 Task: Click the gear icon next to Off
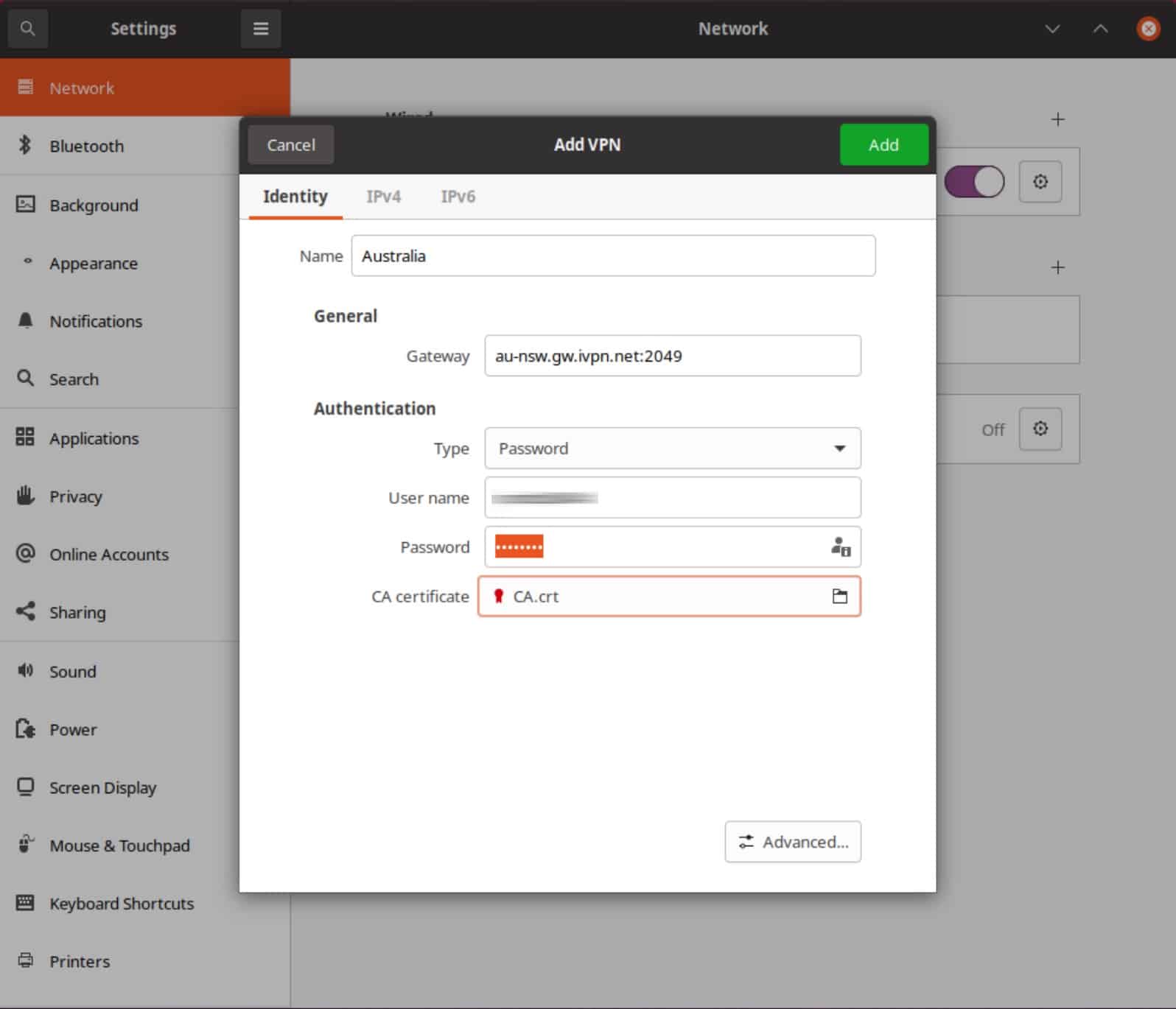(1040, 429)
